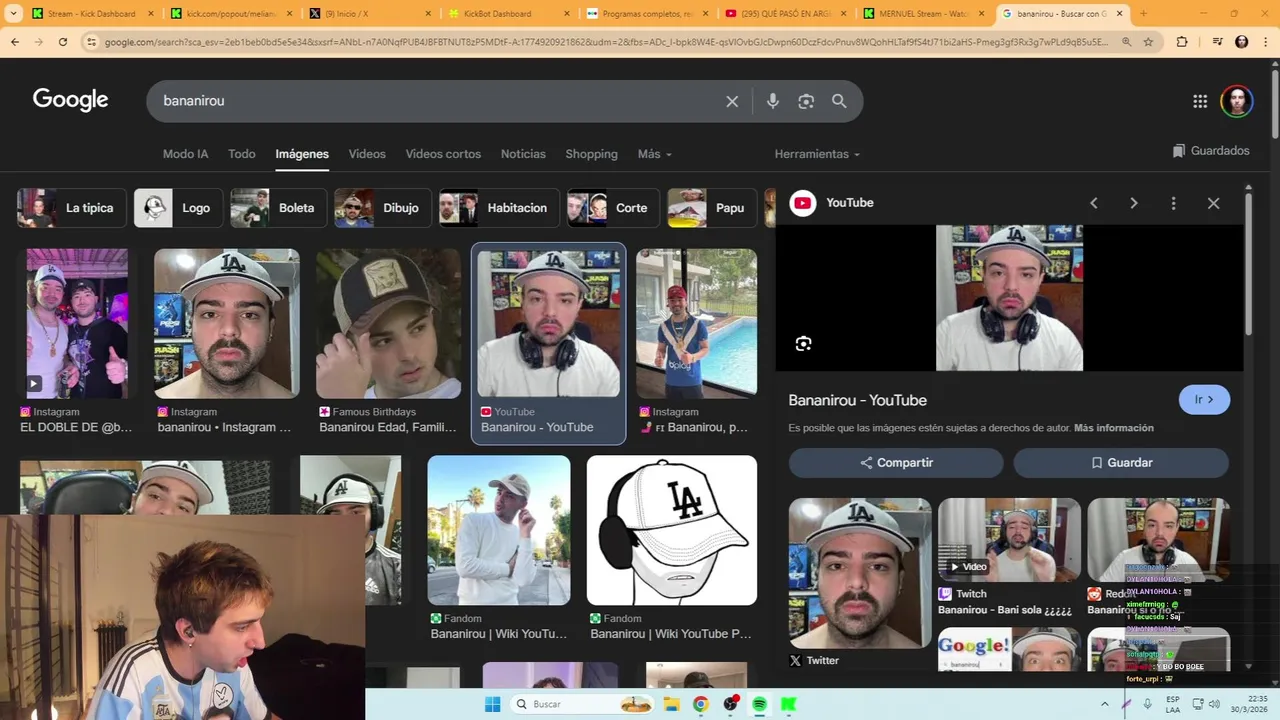This screenshot has height=720, width=1280.
Task: Apply the Corte filter chip
Action: 613,208
